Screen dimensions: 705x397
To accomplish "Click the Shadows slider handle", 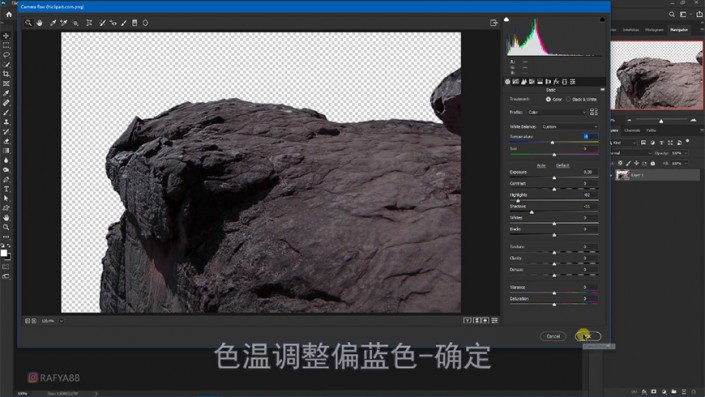I will [532, 212].
